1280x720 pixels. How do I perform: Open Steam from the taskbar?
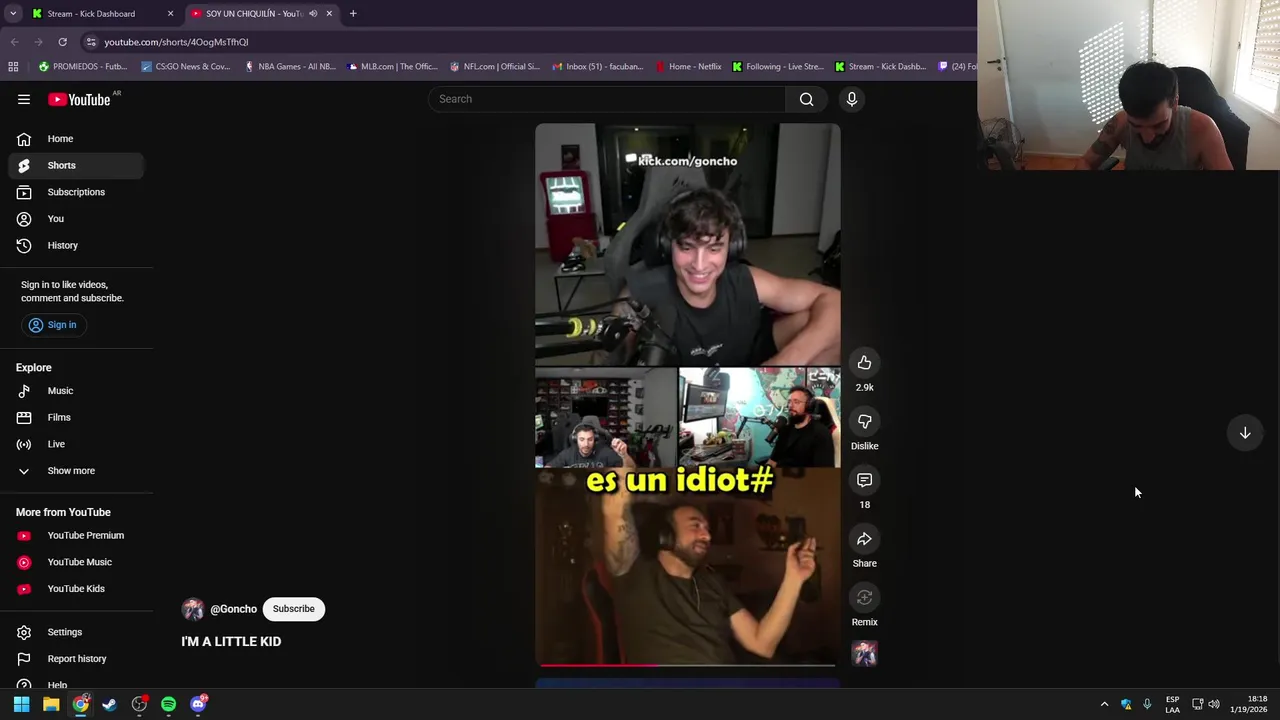click(x=109, y=704)
